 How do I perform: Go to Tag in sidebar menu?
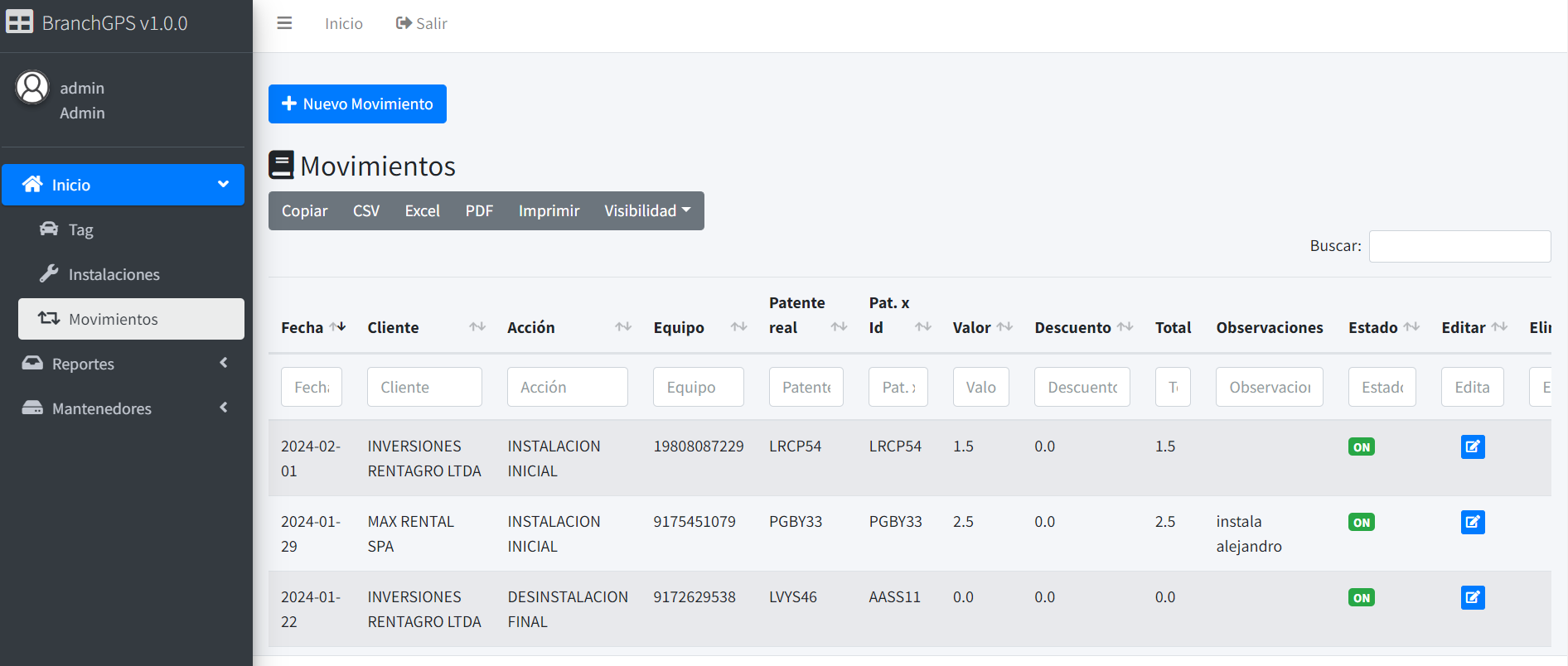click(80, 229)
